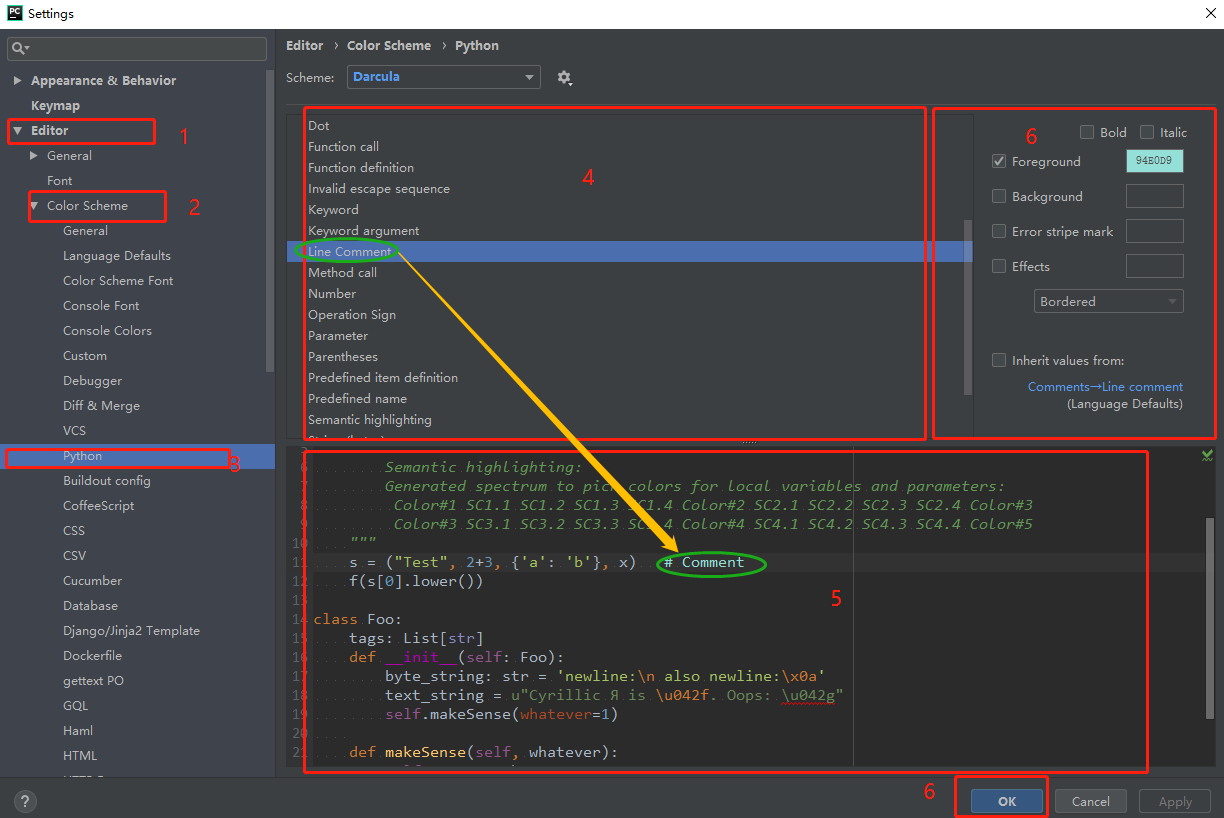Select Dockerfile item
This screenshot has height=818, width=1224.
92,655
